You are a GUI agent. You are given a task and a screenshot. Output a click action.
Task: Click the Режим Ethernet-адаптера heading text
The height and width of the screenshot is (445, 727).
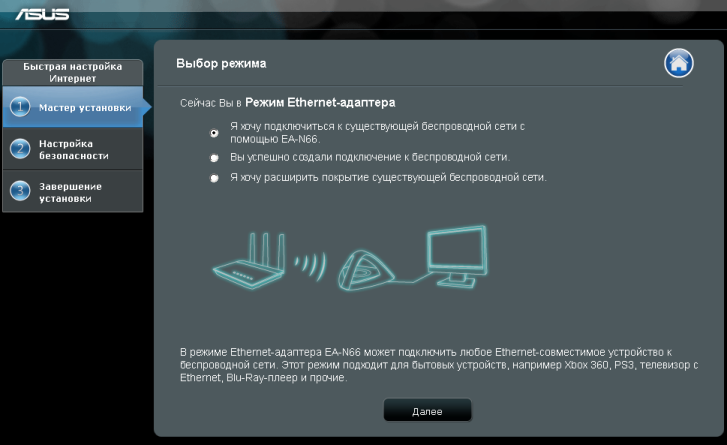pyautogui.click(x=320, y=102)
